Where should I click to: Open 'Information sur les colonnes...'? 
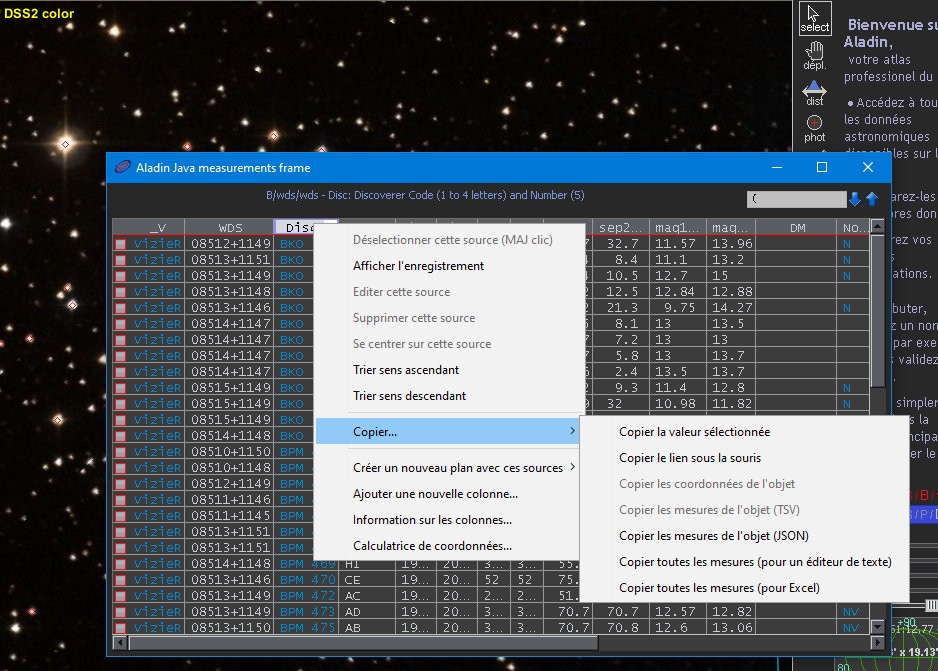432,520
